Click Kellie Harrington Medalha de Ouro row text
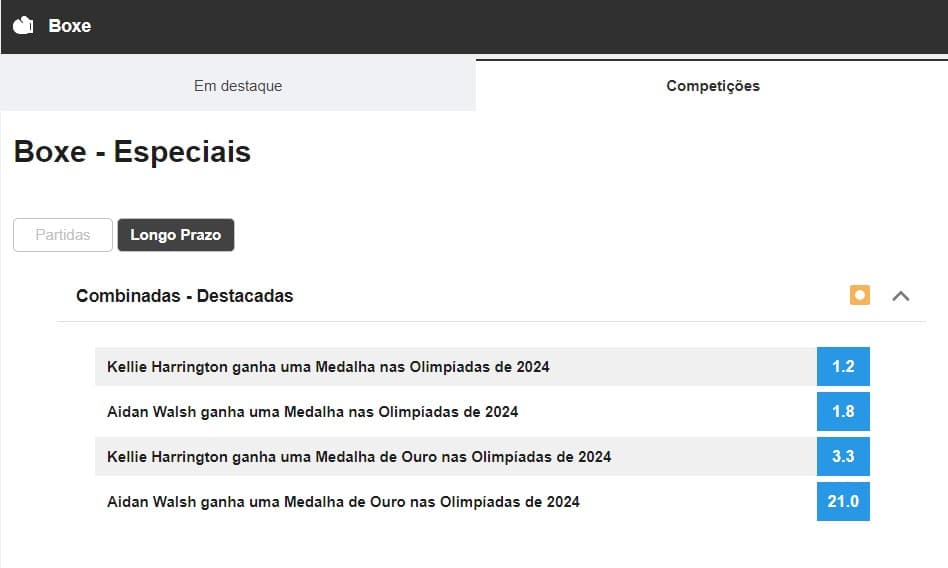Screen dimensions: 948x568 pos(359,457)
